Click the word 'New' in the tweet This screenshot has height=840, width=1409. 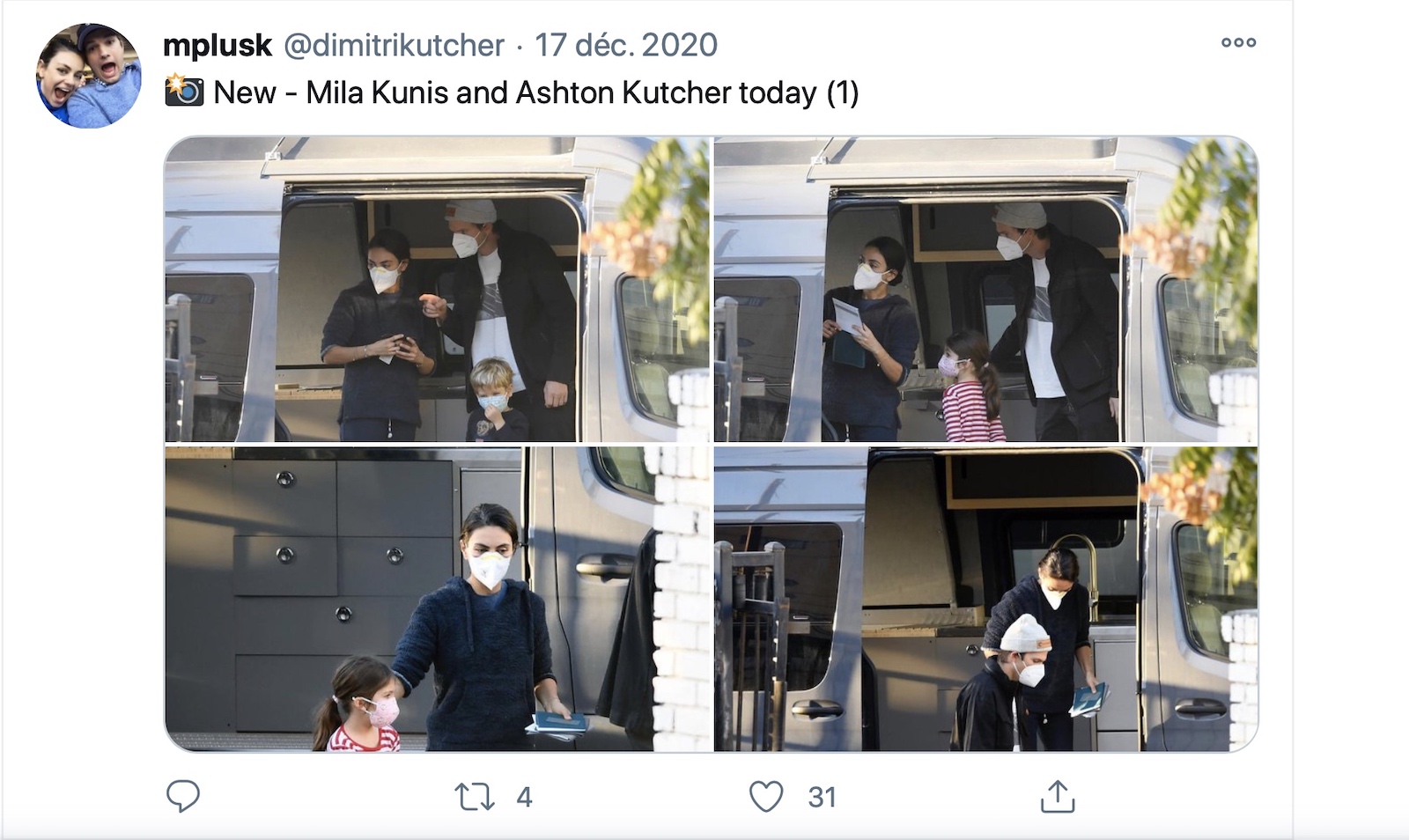(x=245, y=92)
